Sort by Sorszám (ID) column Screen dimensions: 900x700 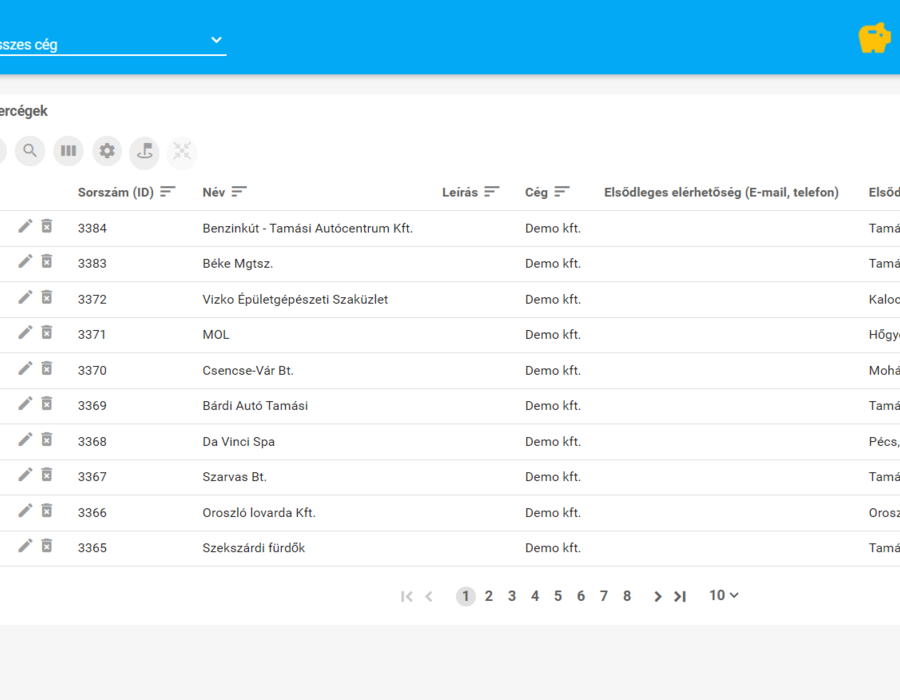168,192
